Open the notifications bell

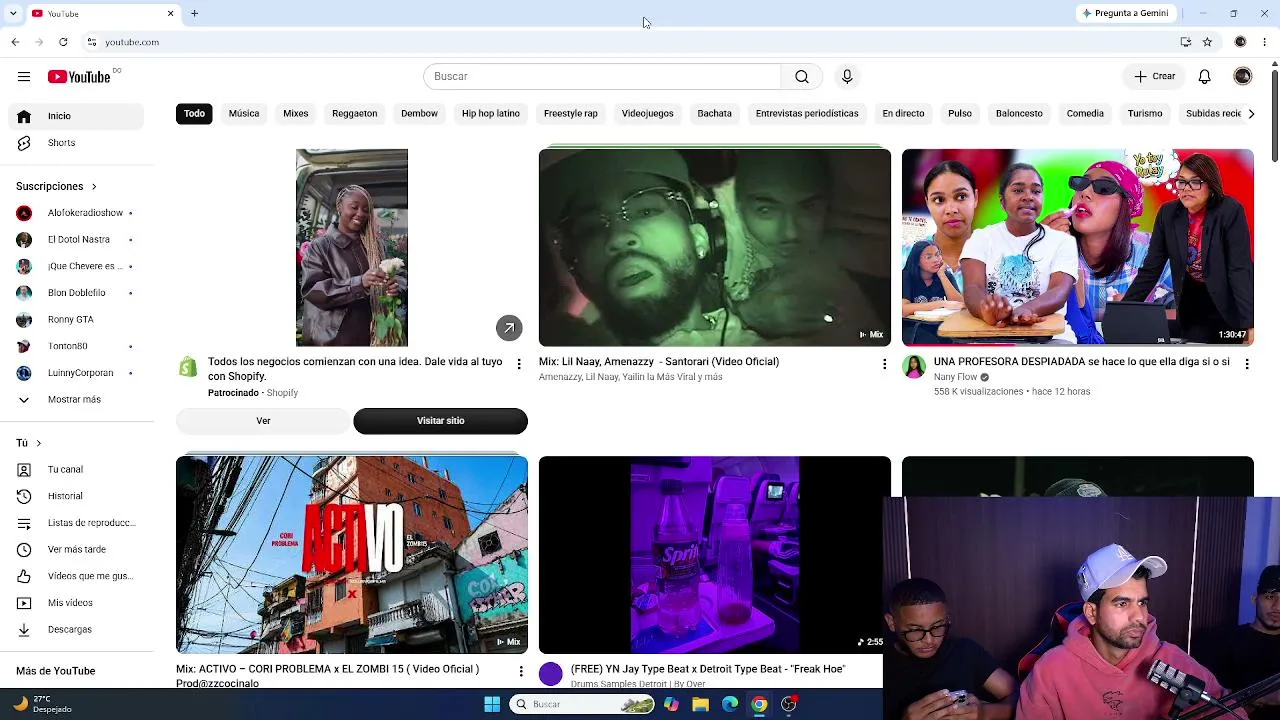[1205, 77]
